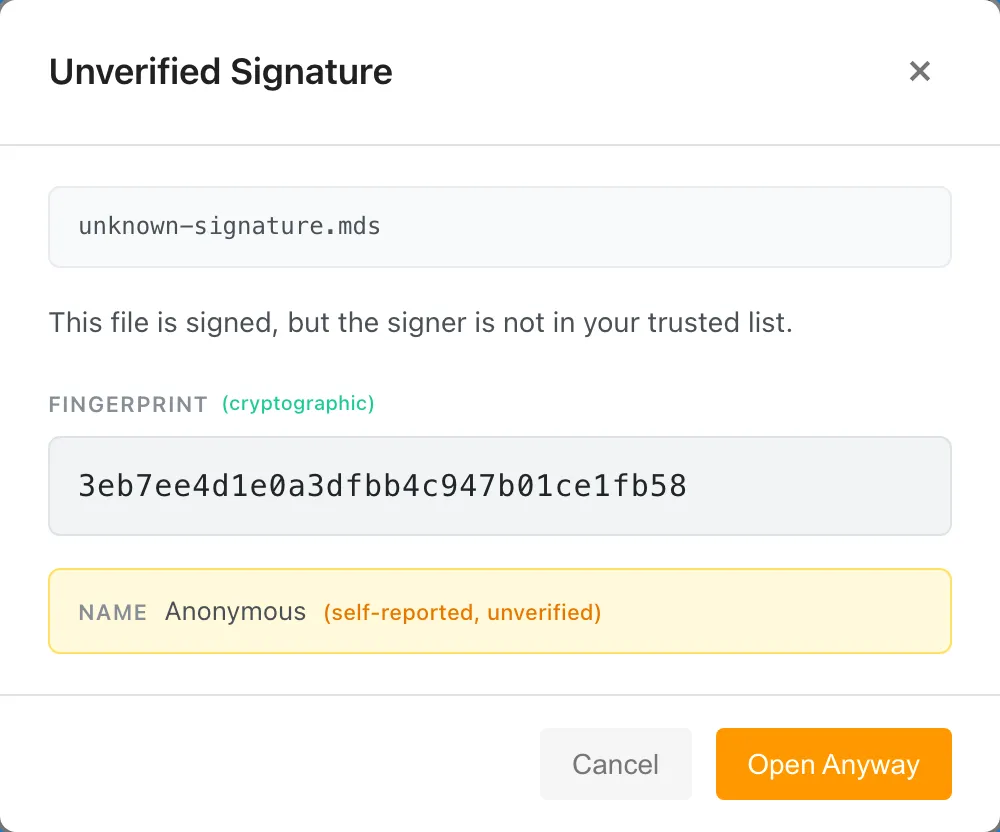Close the Unverified Signature dialog with X
1000x832 pixels.
click(919, 72)
